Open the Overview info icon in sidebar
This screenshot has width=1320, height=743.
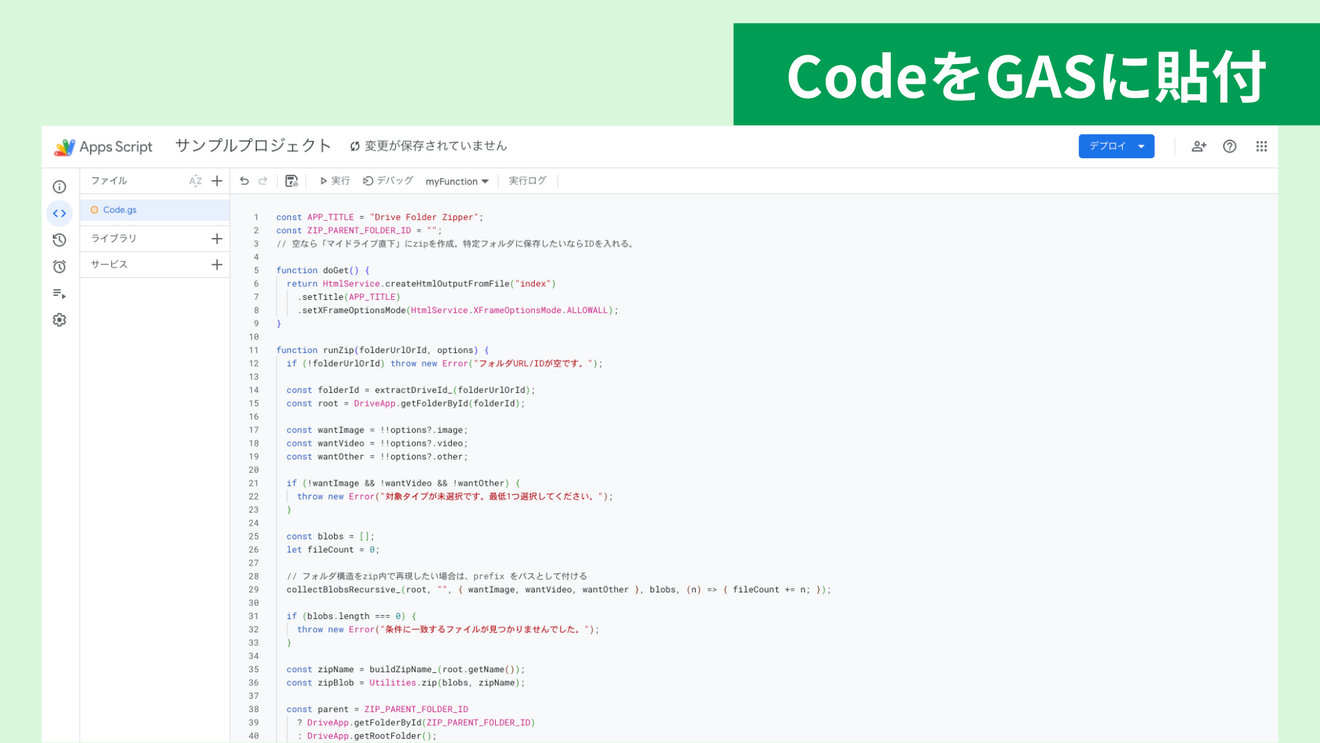[59, 187]
